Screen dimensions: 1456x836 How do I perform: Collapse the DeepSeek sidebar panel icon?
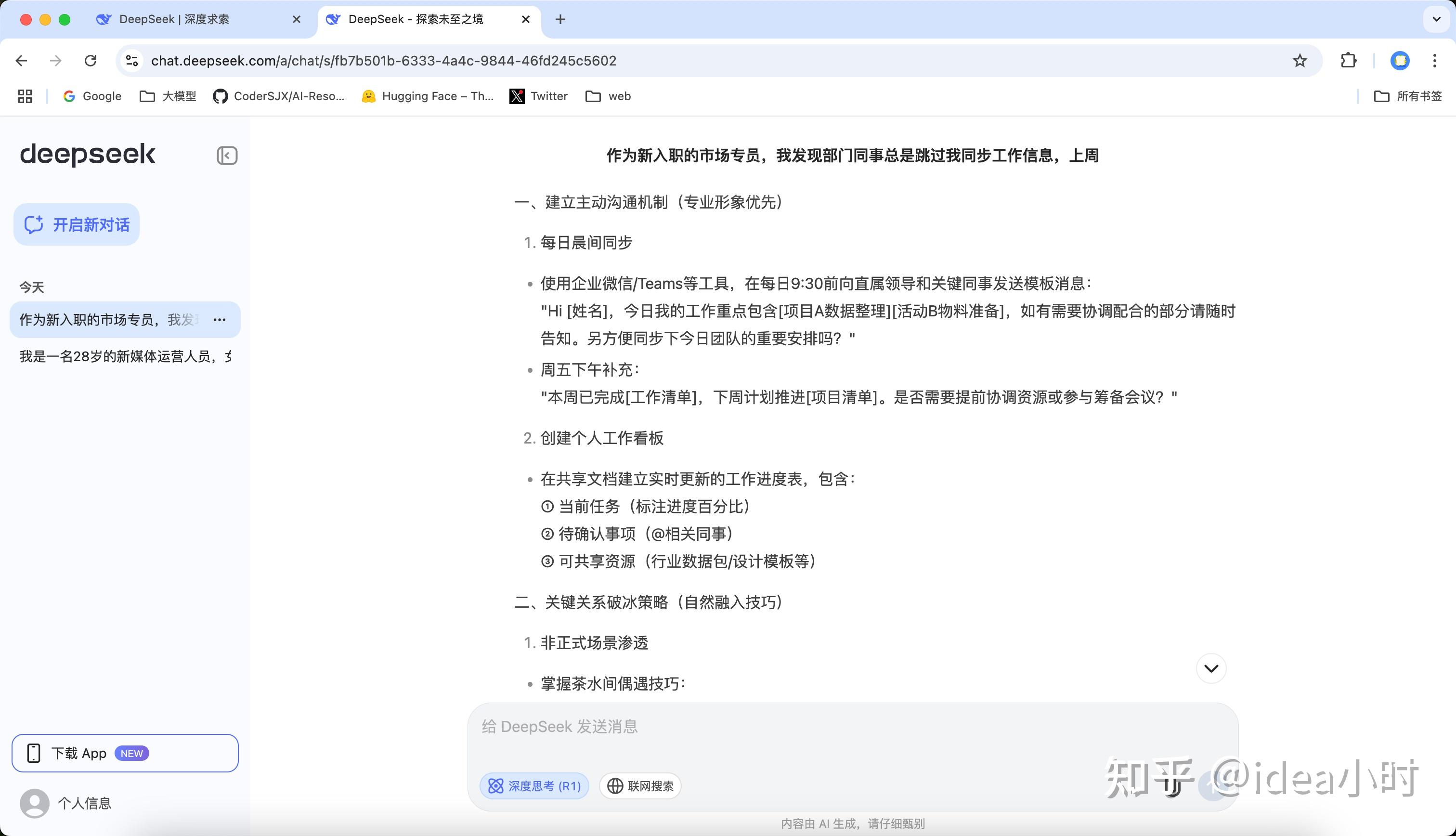[227, 156]
